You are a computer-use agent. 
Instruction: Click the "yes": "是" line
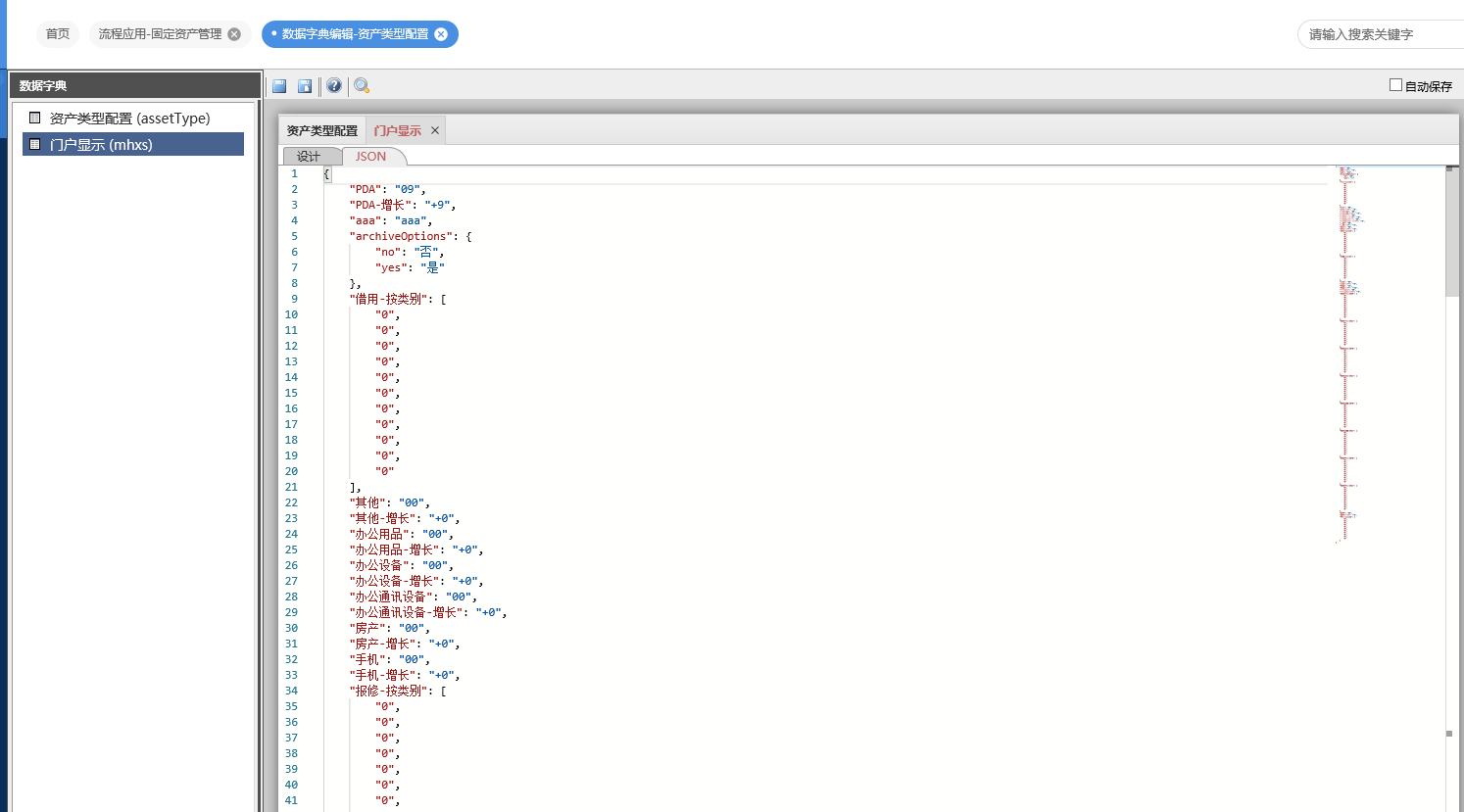point(410,267)
